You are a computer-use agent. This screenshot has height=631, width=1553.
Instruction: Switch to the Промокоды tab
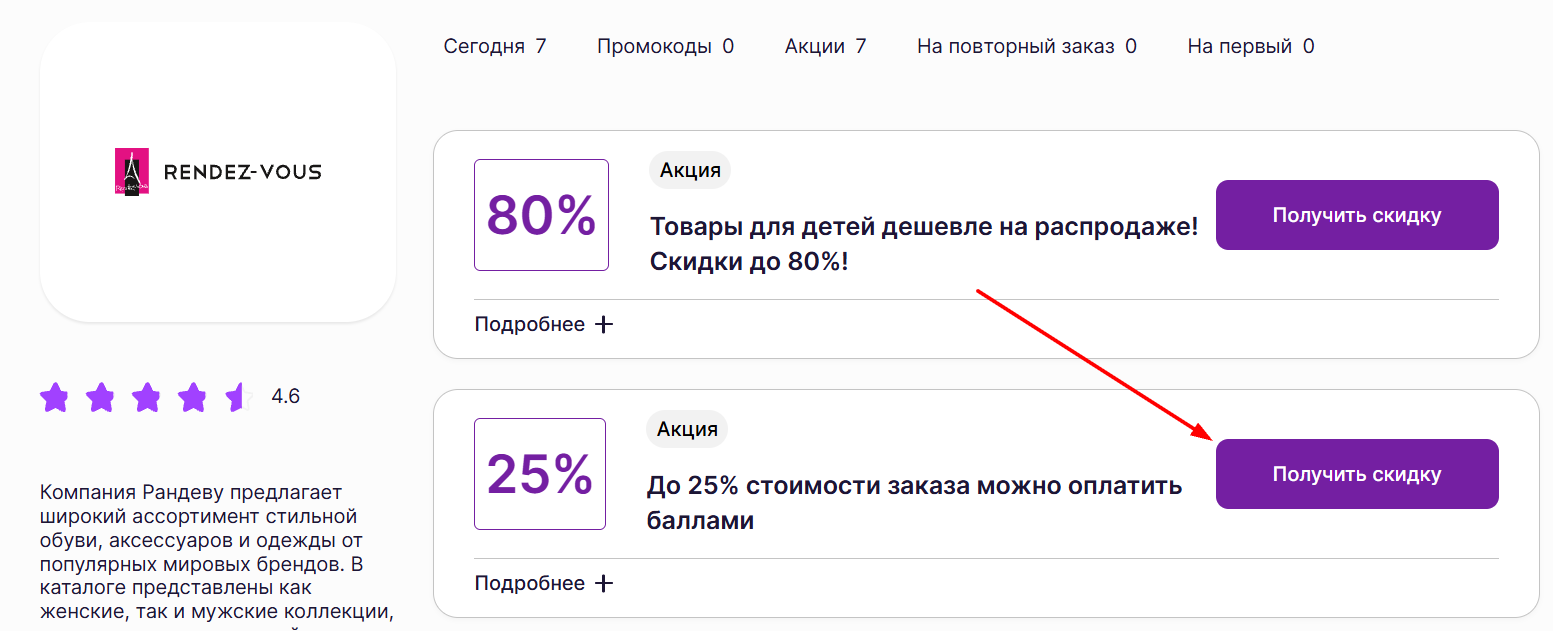665,45
